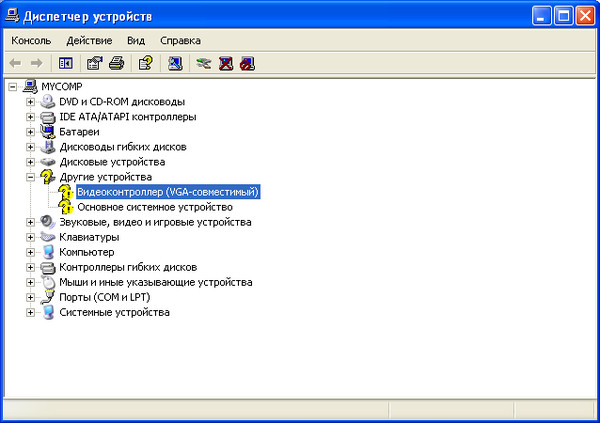Click the Forward arrow toolbar button

37,63
